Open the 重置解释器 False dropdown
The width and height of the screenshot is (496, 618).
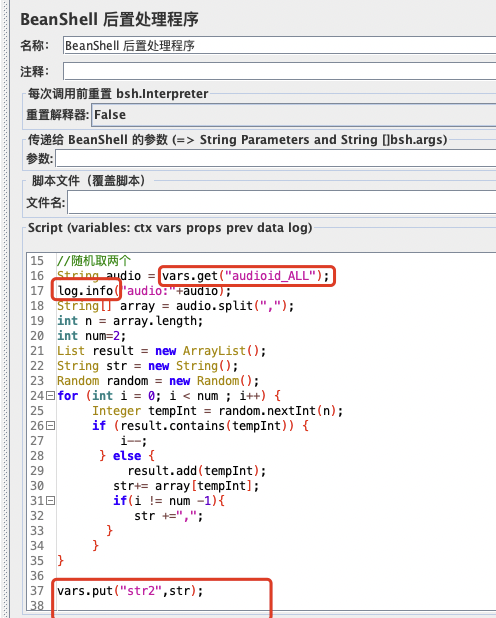(293, 115)
